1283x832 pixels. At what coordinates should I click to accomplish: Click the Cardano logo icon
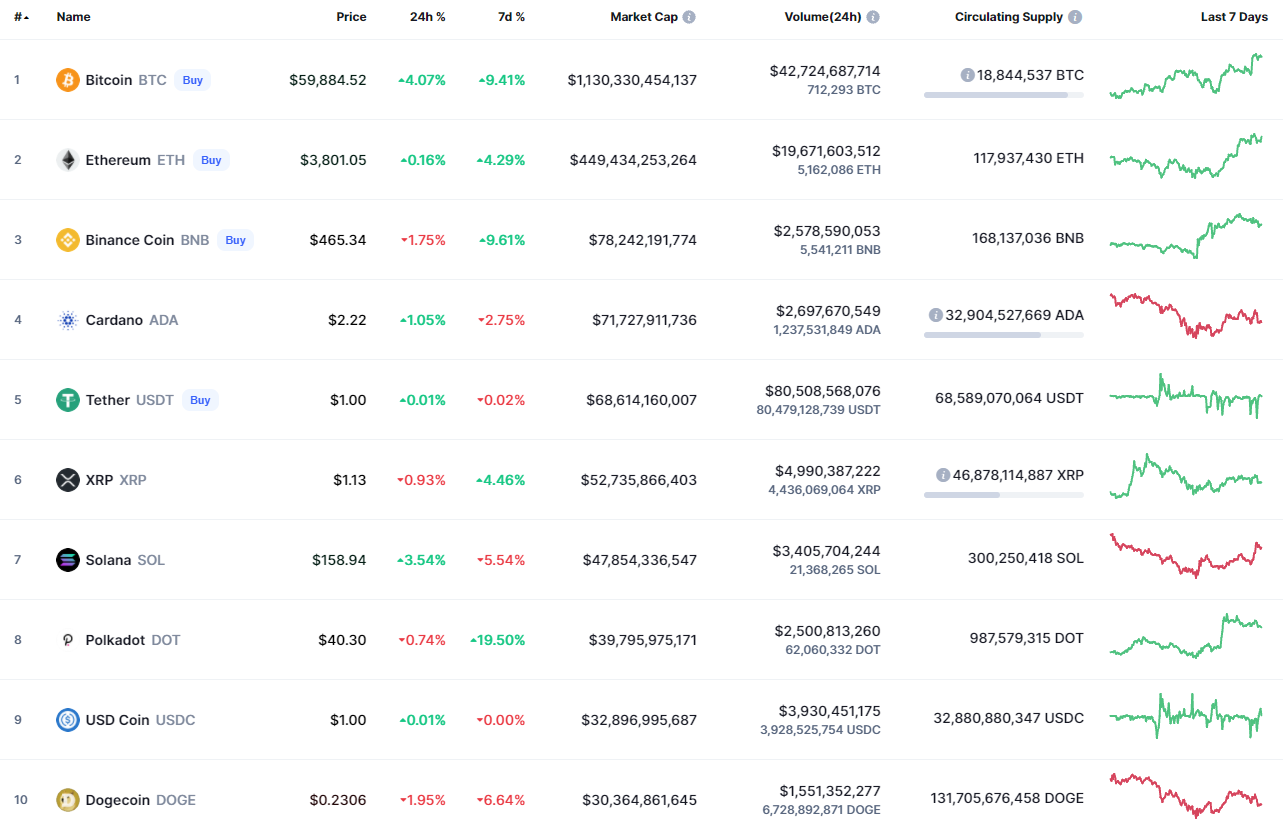pyautogui.click(x=68, y=320)
